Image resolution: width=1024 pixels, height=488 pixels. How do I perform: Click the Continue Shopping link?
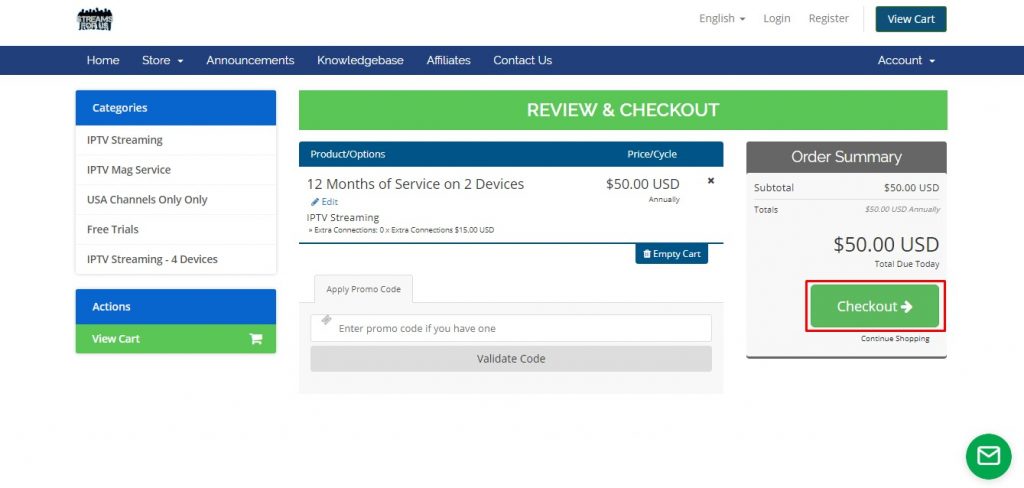point(894,339)
